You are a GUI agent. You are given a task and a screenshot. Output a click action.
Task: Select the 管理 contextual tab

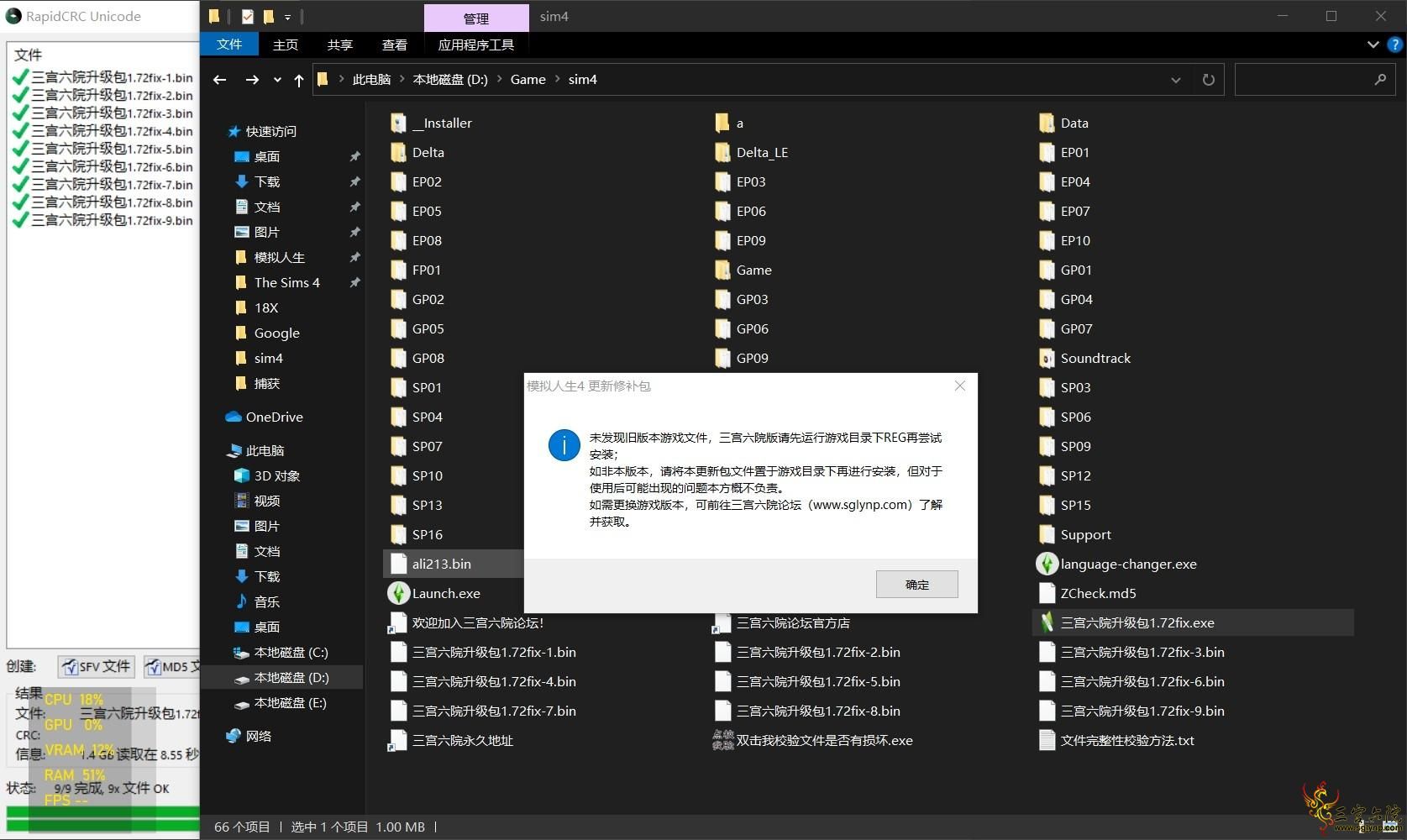[476, 18]
